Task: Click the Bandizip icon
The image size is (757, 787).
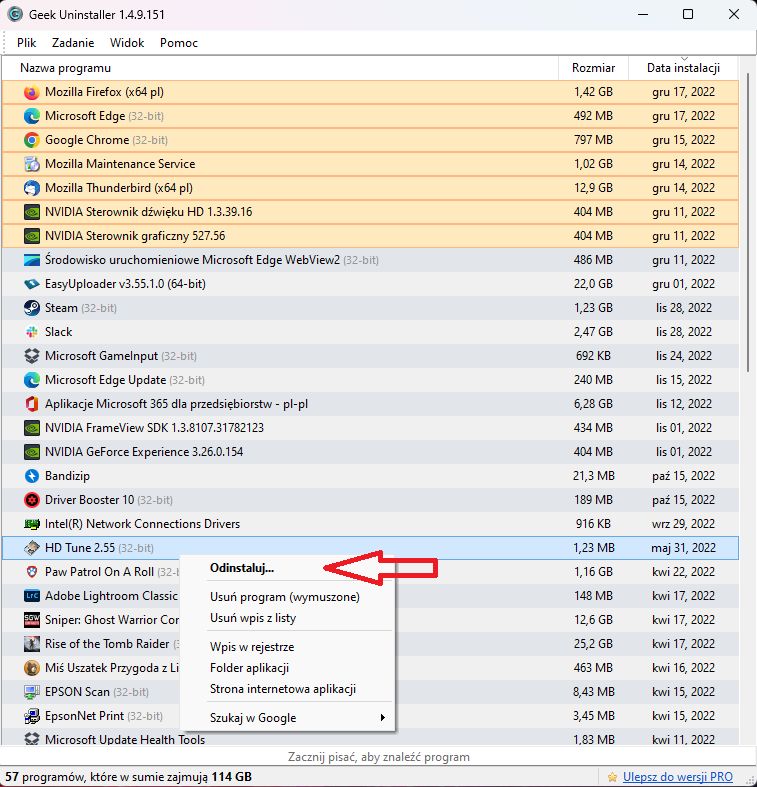Action: pyautogui.click(x=32, y=476)
